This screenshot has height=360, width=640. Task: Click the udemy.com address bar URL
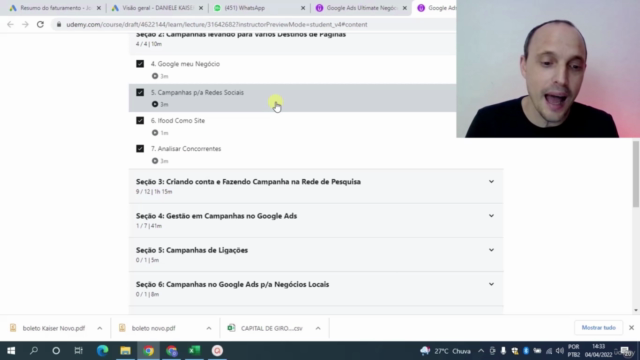pos(217,24)
